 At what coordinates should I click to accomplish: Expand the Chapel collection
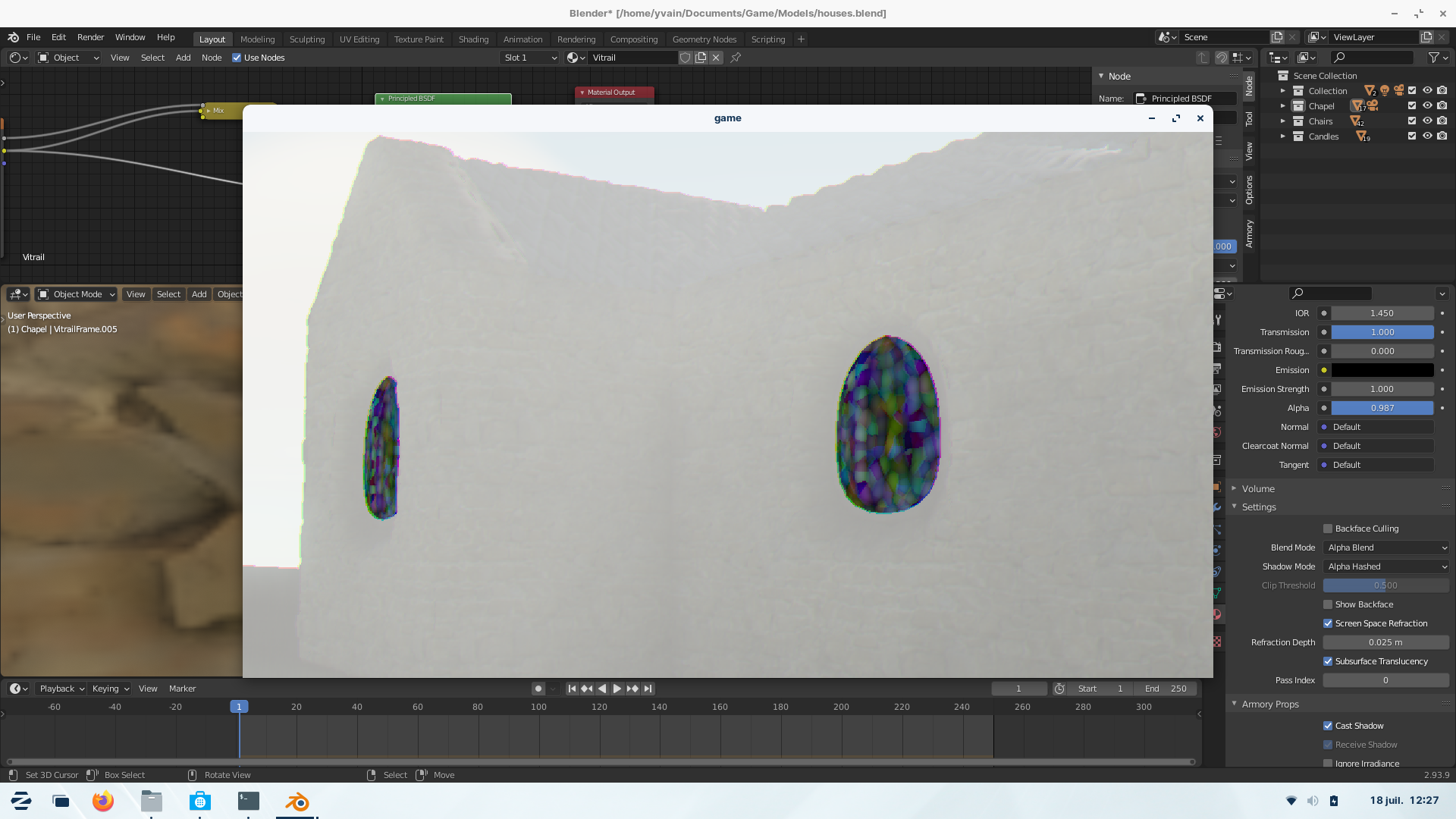1282,106
